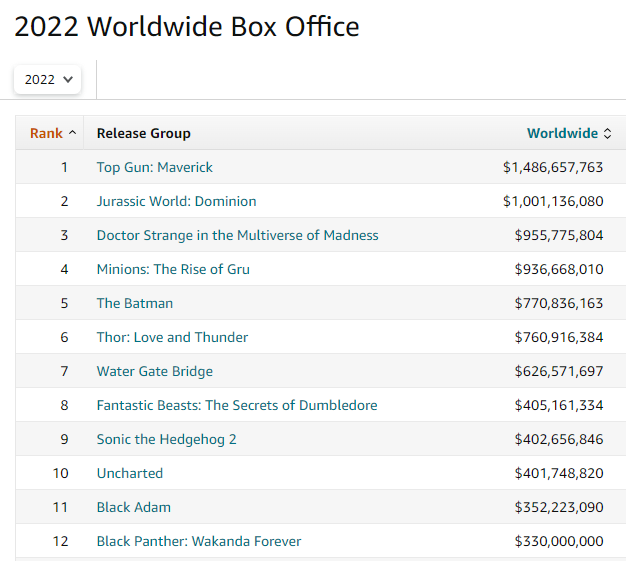Select the Sonic the Hedgehog 2 link
Image resolution: width=626 pixels, height=561 pixels.
[166, 439]
